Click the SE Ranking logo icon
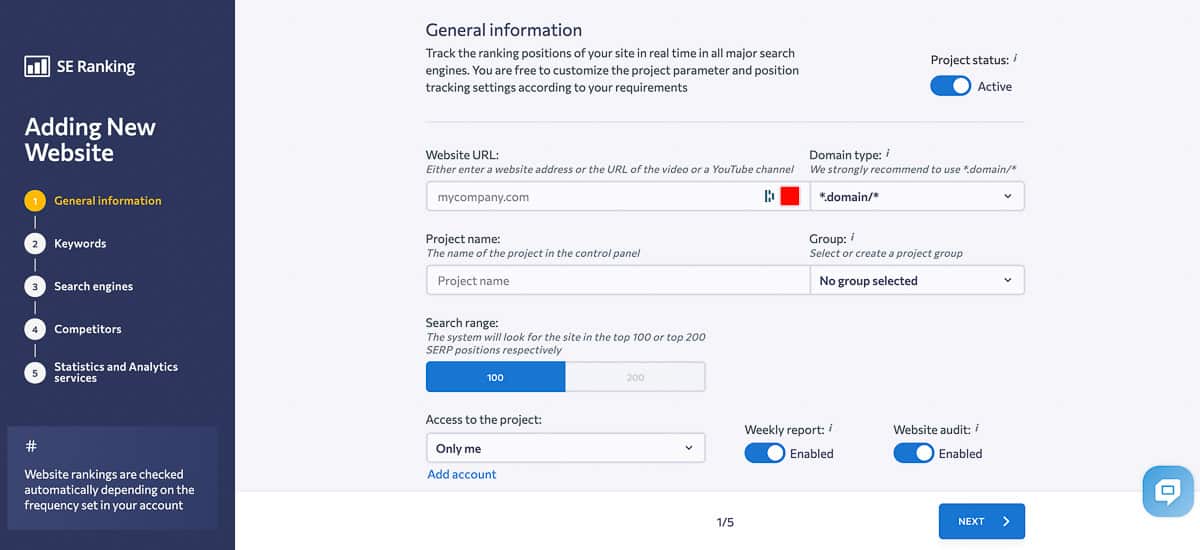The width and height of the screenshot is (1200, 550). [37, 67]
